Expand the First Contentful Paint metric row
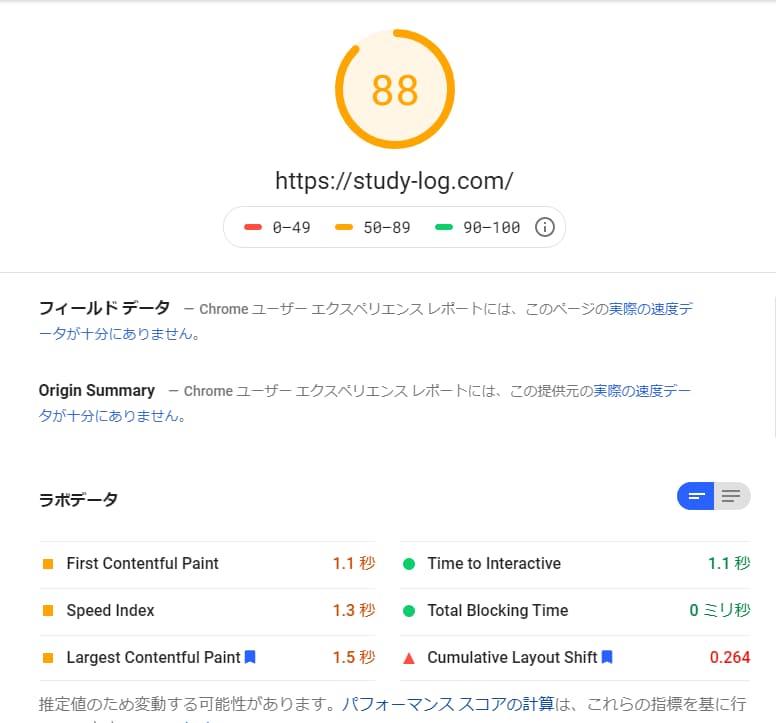 tap(208, 564)
